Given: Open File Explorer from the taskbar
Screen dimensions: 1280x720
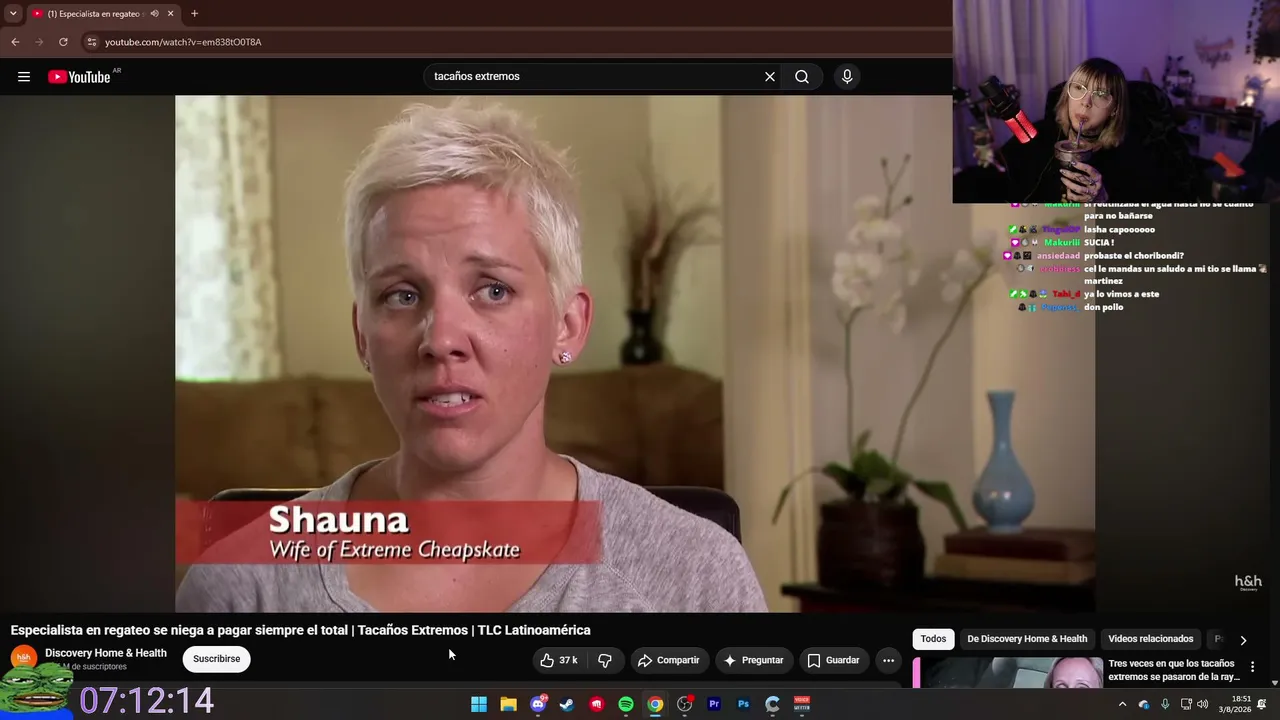Looking at the screenshot, I should (508, 704).
